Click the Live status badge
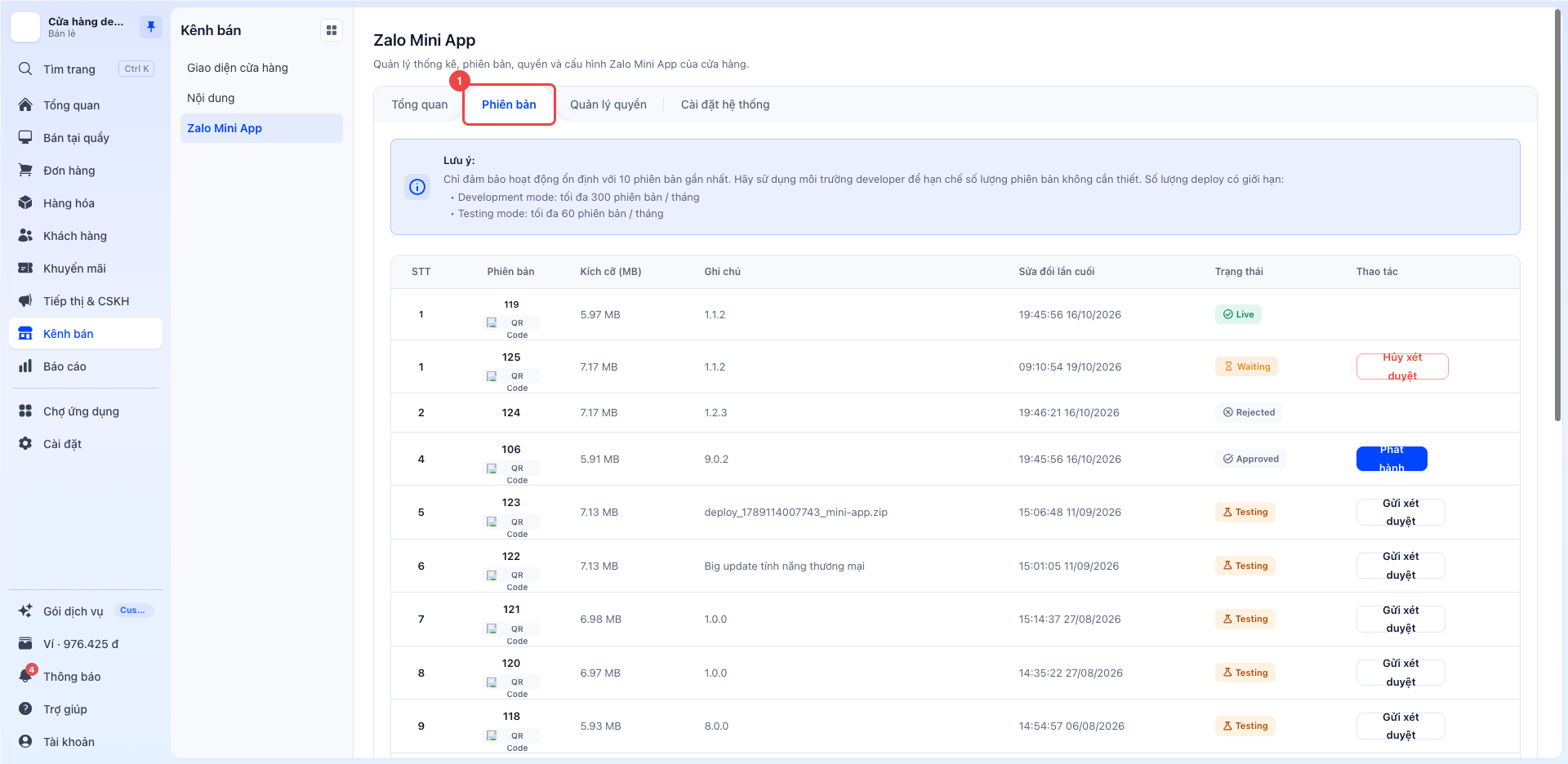1568x764 pixels. click(1238, 314)
